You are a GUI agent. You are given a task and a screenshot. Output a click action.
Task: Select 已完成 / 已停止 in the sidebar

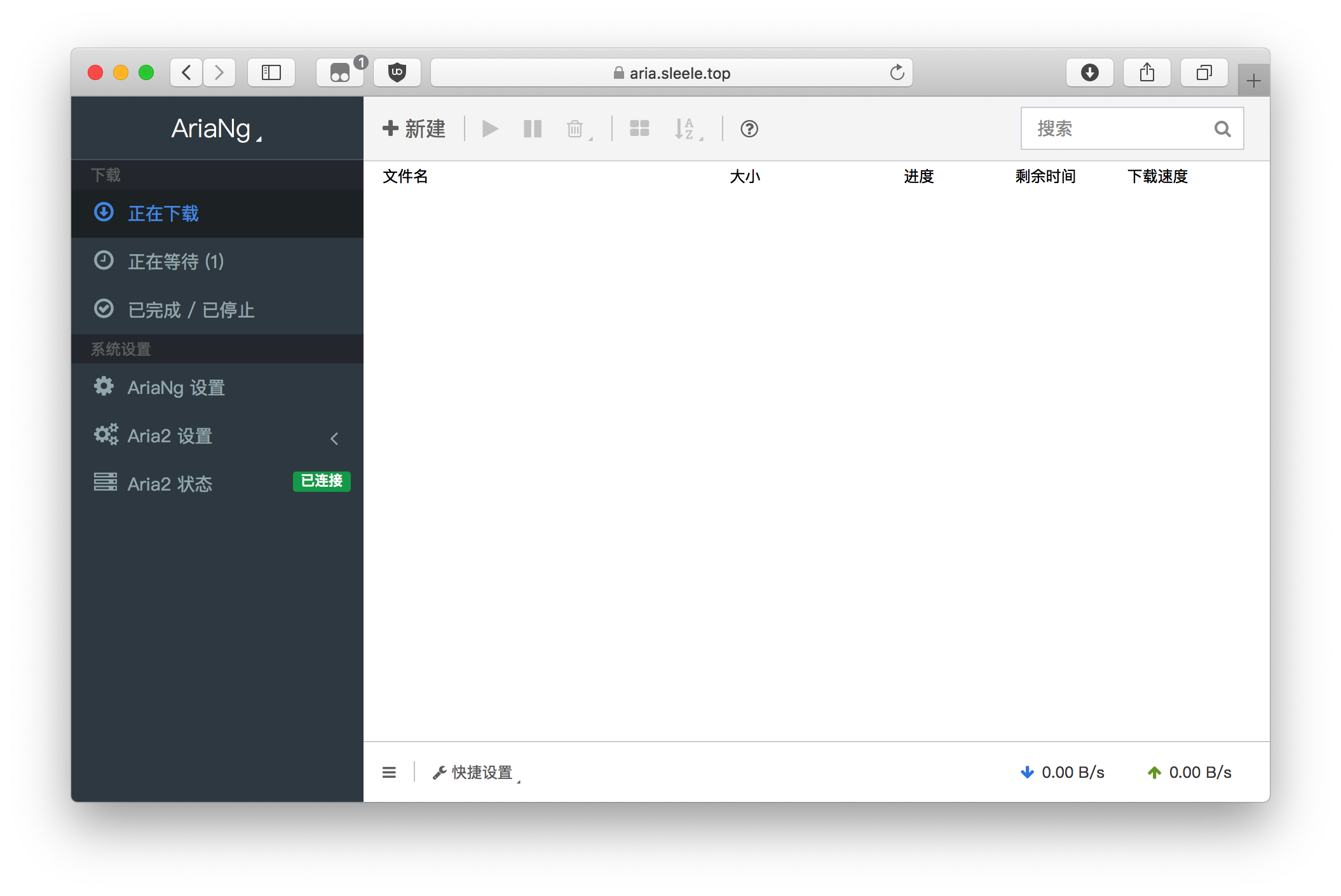point(217,309)
